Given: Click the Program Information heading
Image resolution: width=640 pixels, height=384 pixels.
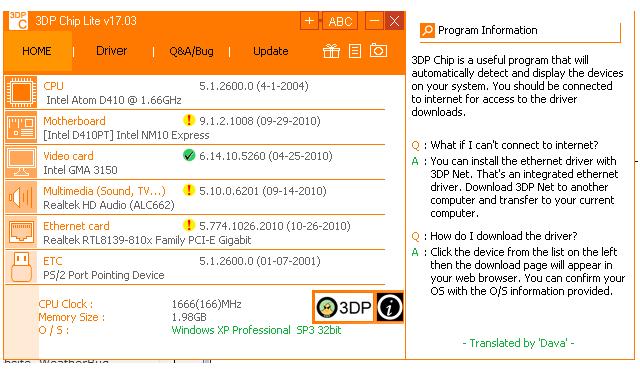Looking at the screenshot, I should [x=487, y=30].
